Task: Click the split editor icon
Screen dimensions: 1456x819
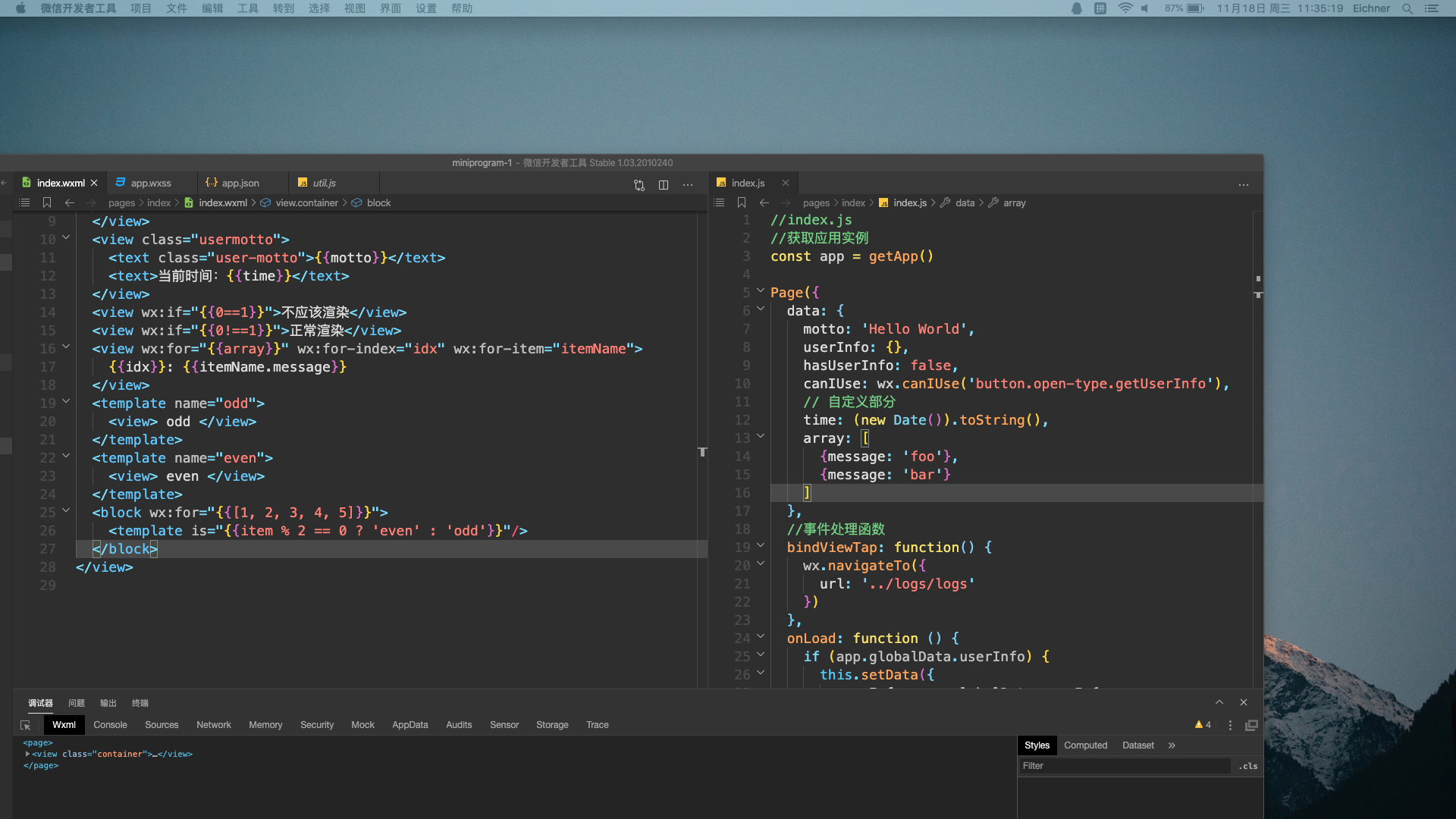Action: point(664,184)
